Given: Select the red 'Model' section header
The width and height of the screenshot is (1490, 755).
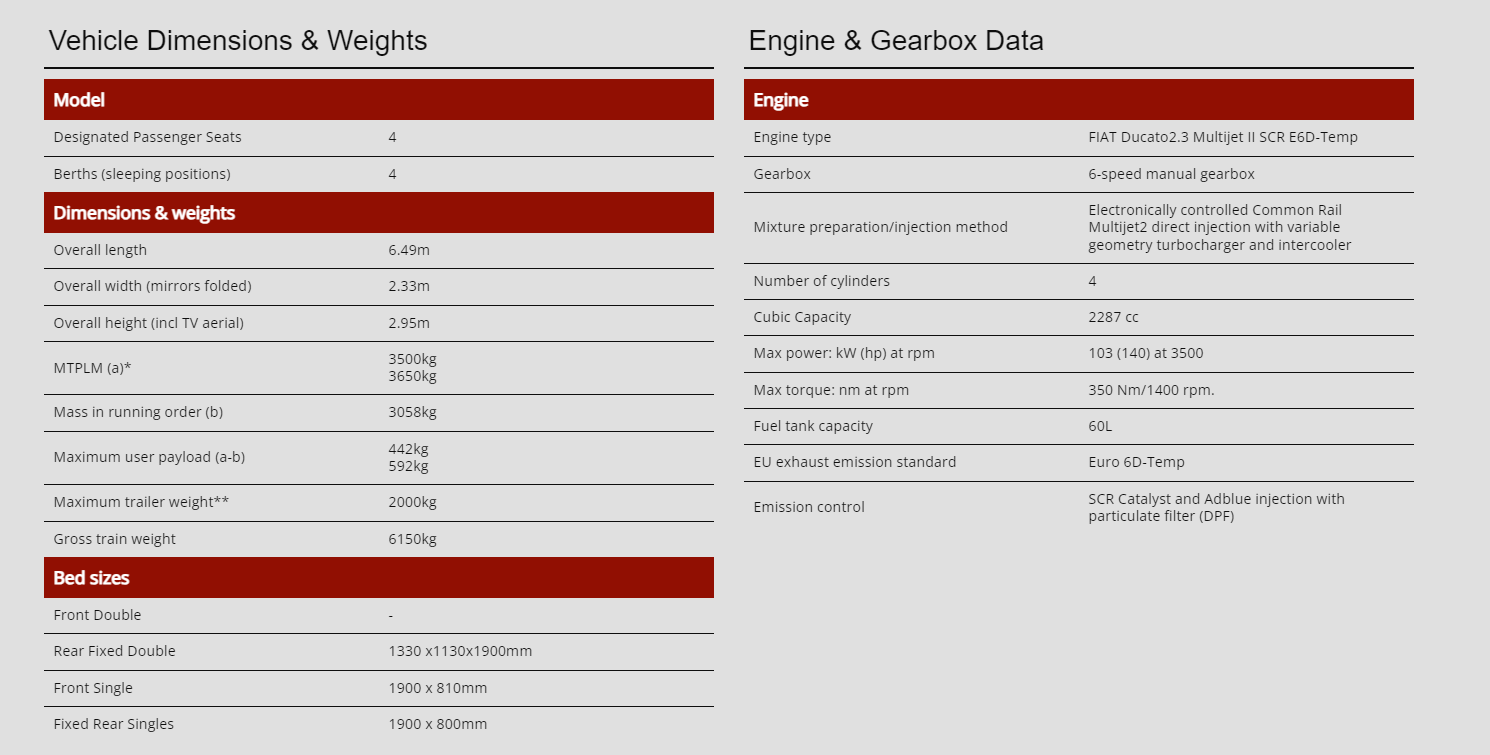Looking at the screenshot, I should click(379, 100).
